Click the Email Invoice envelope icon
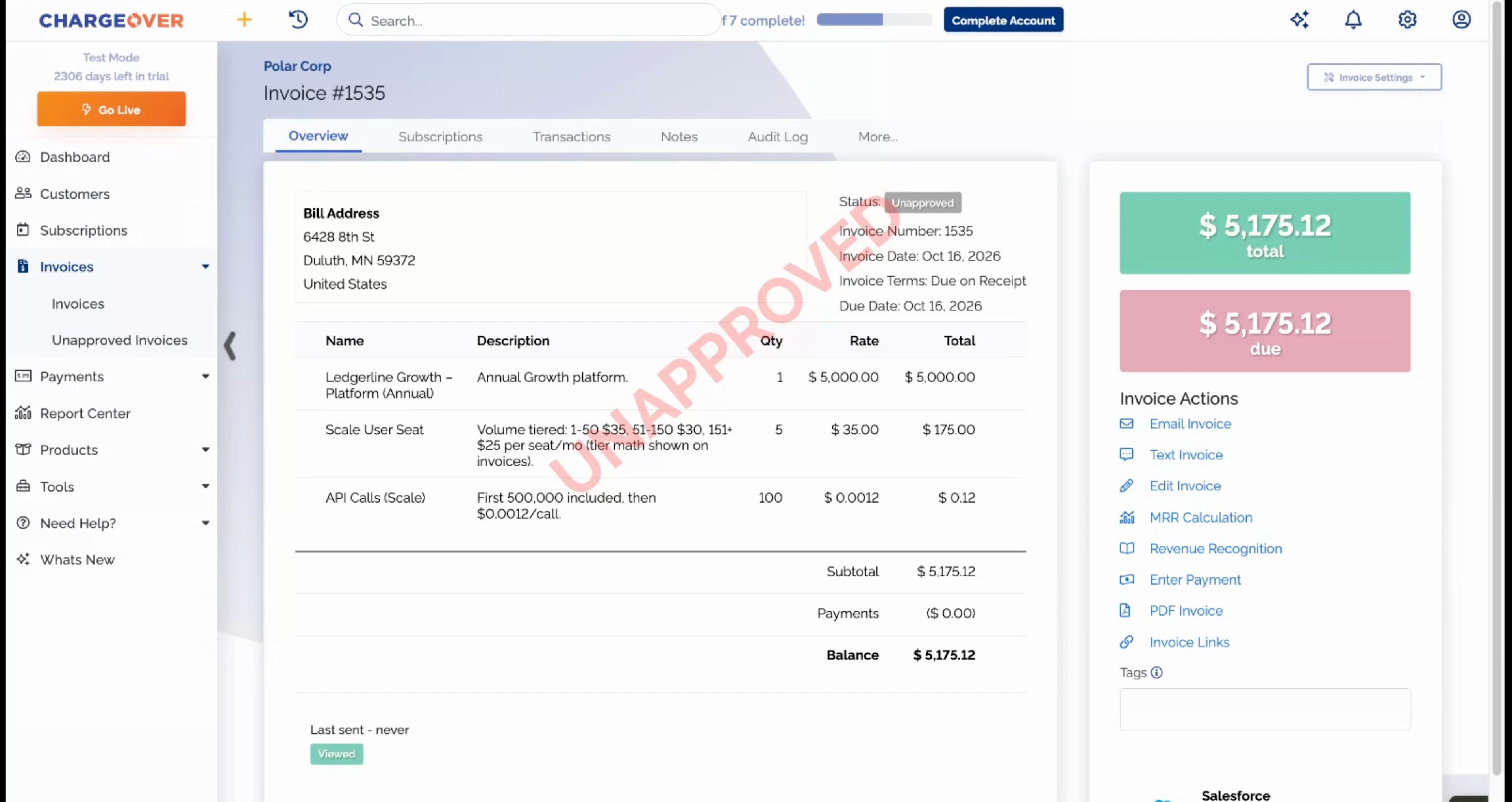 (x=1127, y=423)
